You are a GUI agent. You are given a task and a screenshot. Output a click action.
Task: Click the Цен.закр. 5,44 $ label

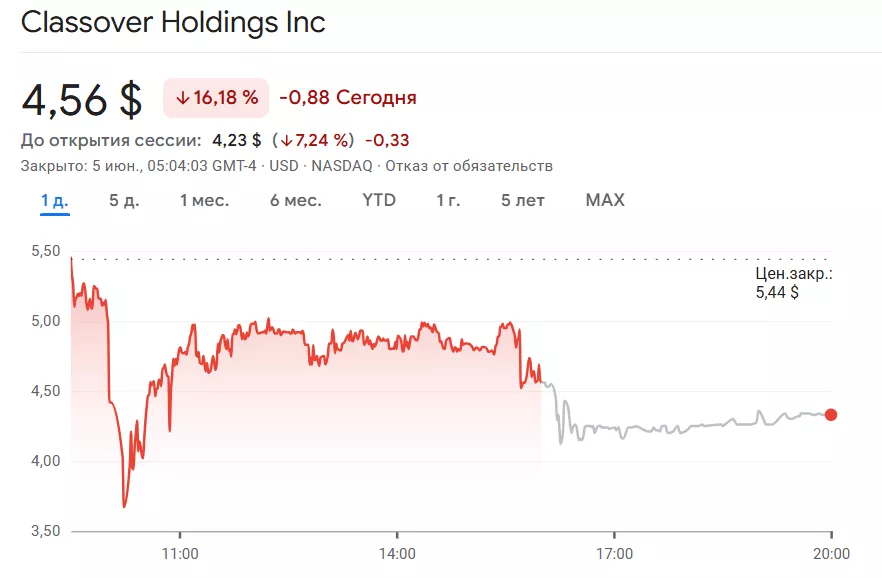pyautogui.click(x=794, y=283)
